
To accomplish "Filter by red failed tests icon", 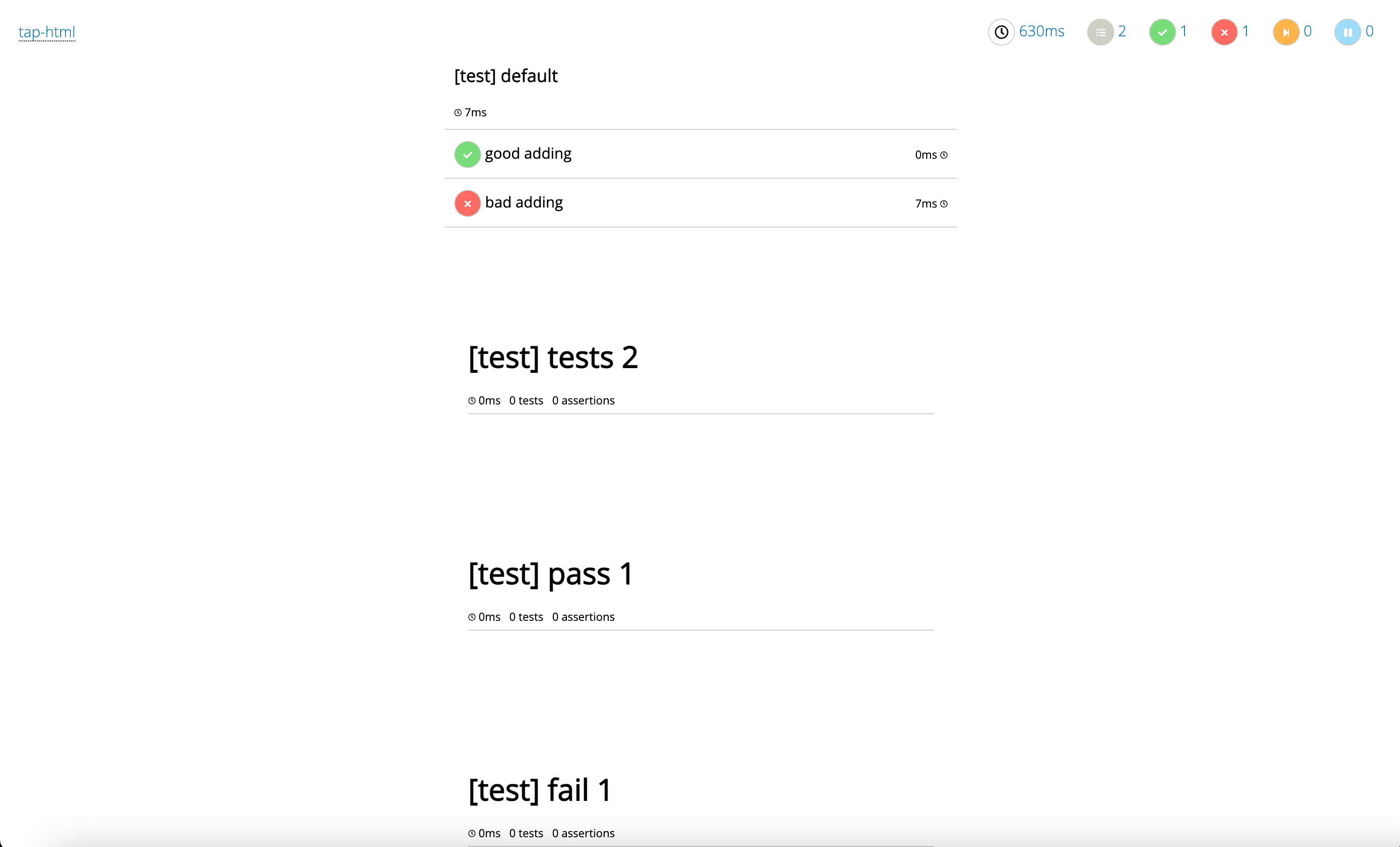I will [1224, 32].
